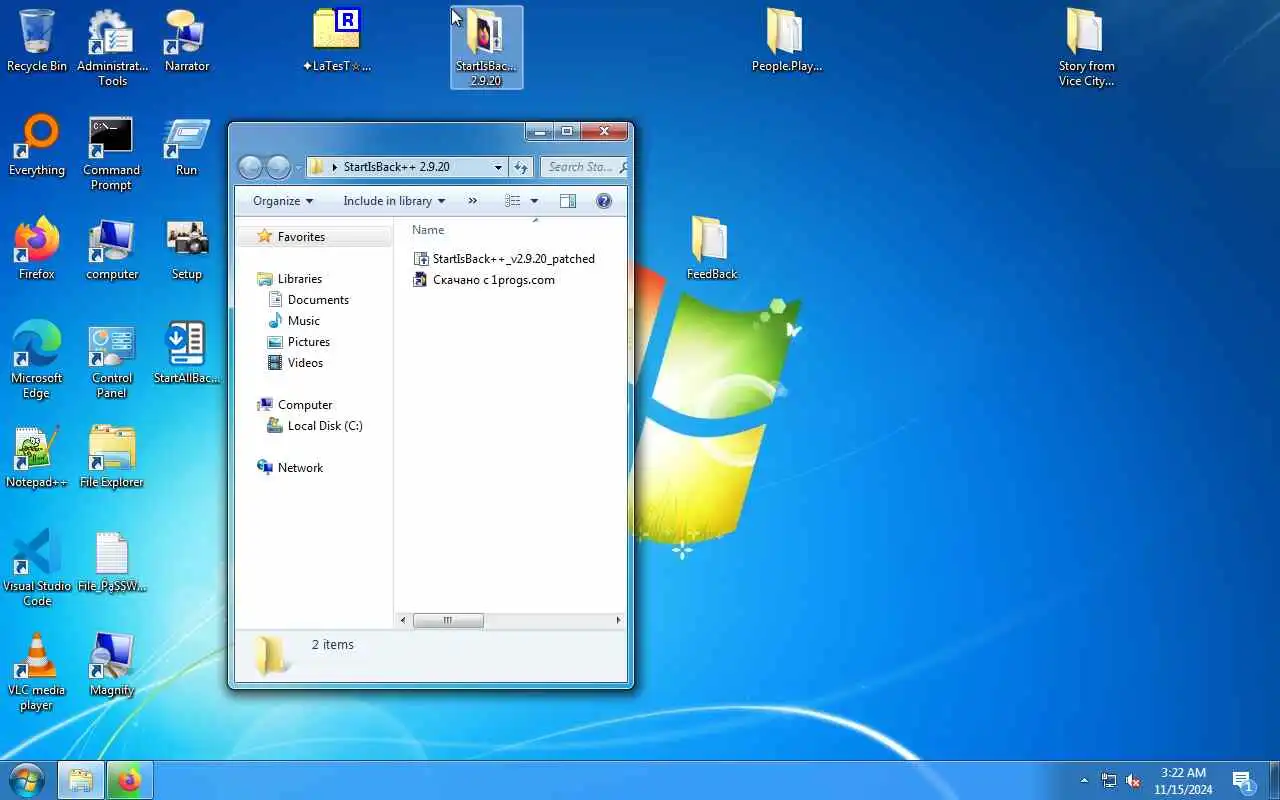The image size is (1280, 800).
Task: Launch the Microsoft Edge shortcut
Action: 37,360
